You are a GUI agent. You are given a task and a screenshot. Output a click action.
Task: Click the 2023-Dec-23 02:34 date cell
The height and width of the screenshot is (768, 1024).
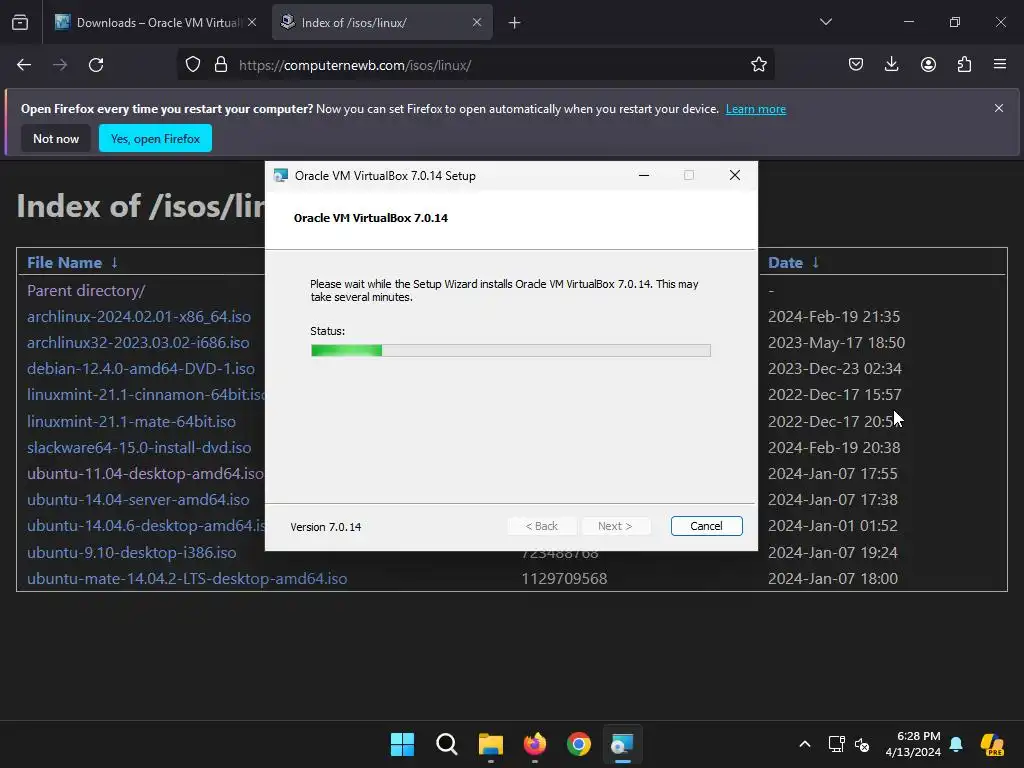835,369
